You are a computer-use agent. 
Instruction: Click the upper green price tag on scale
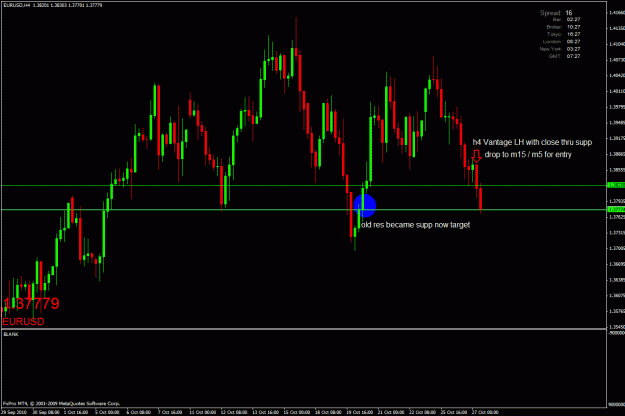point(616,185)
